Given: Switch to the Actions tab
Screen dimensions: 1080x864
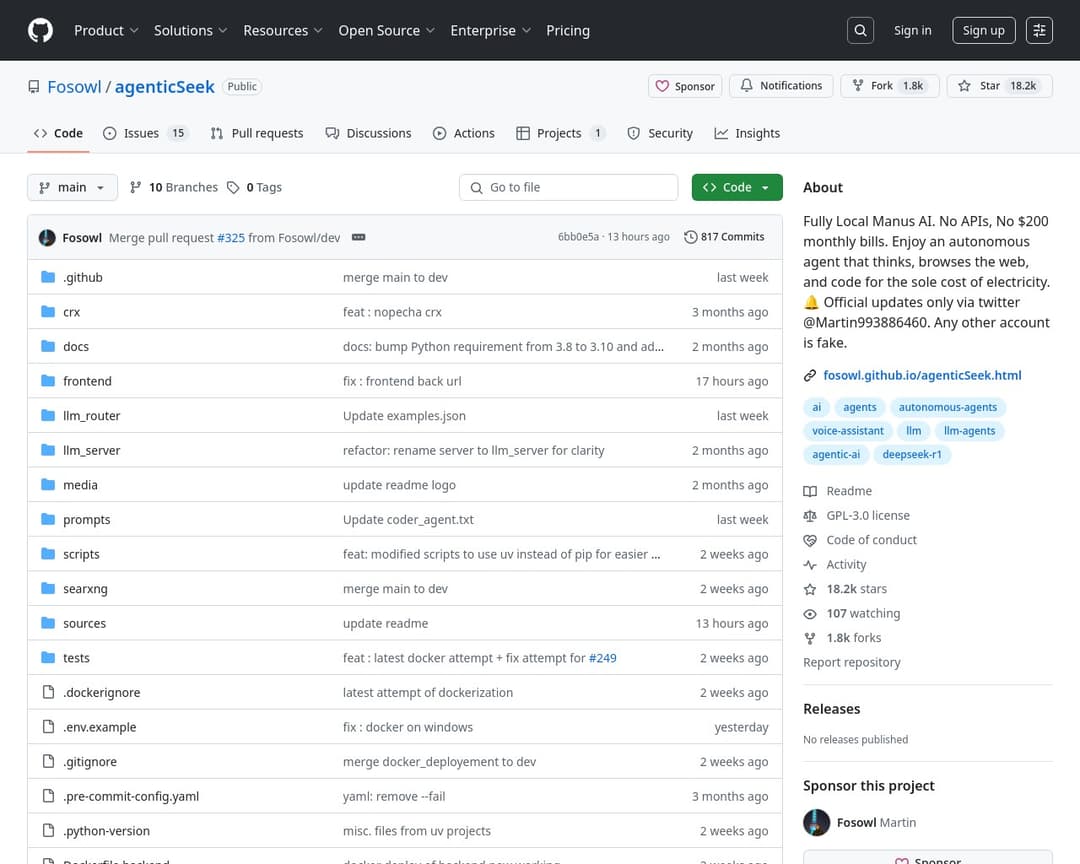Looking at the screenshot, I should [x=464, y=134].
